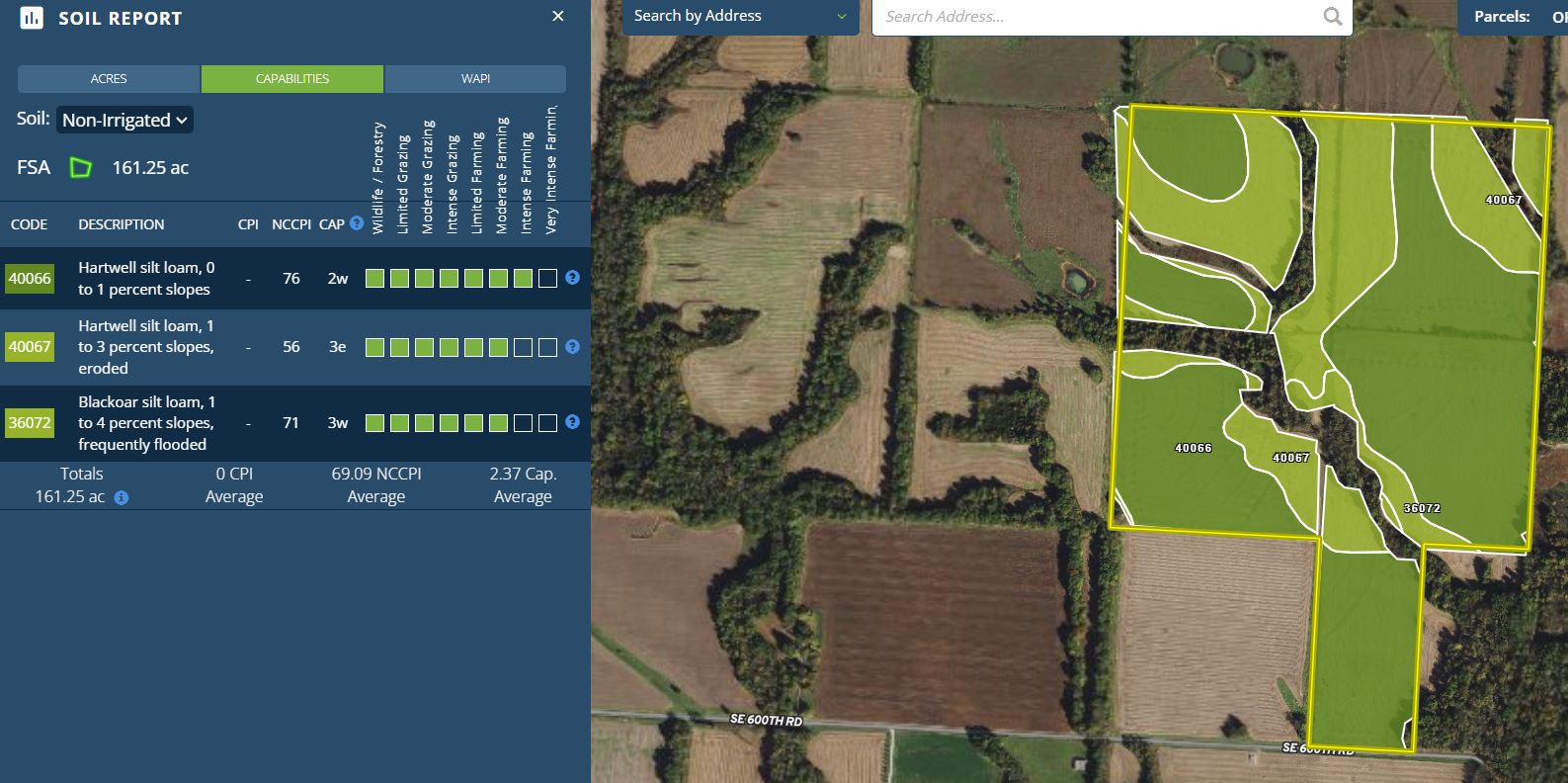Open the WAPI tab

coord(475,79)
